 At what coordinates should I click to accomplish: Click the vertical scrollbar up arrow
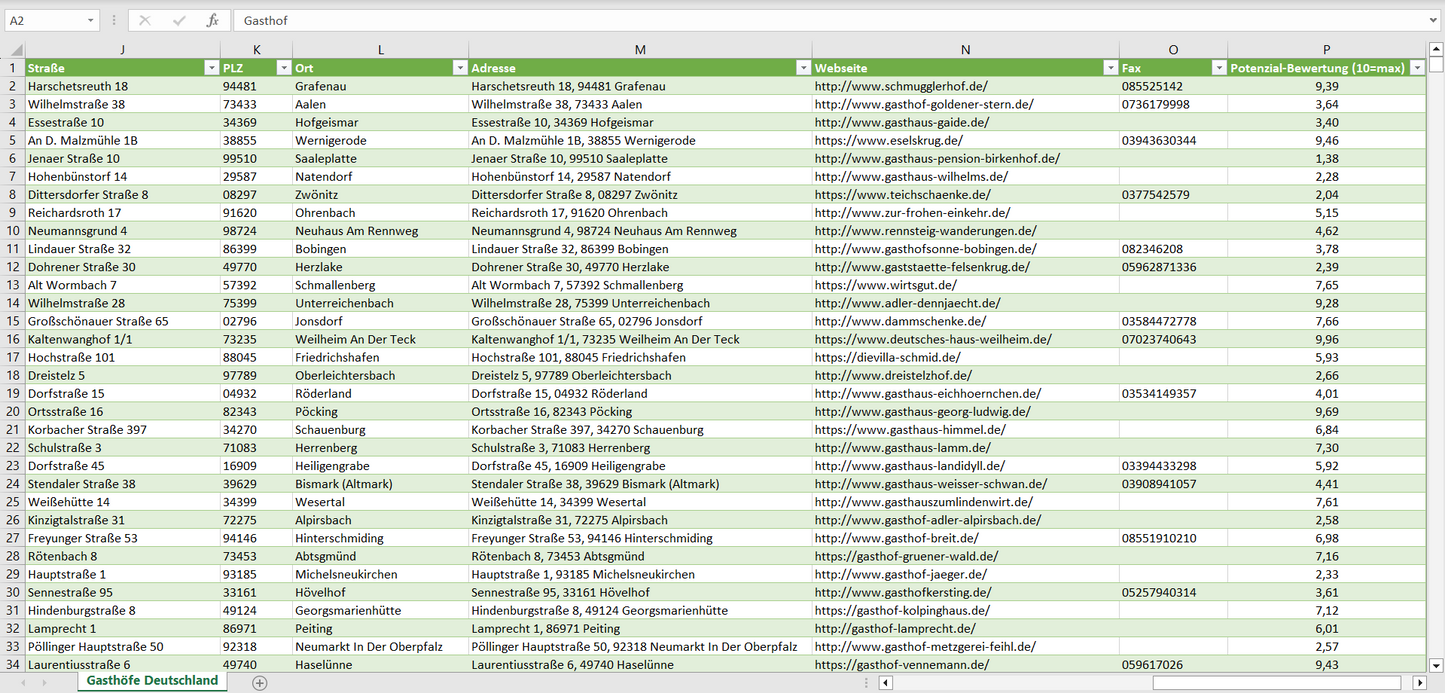click(1436, 49)
